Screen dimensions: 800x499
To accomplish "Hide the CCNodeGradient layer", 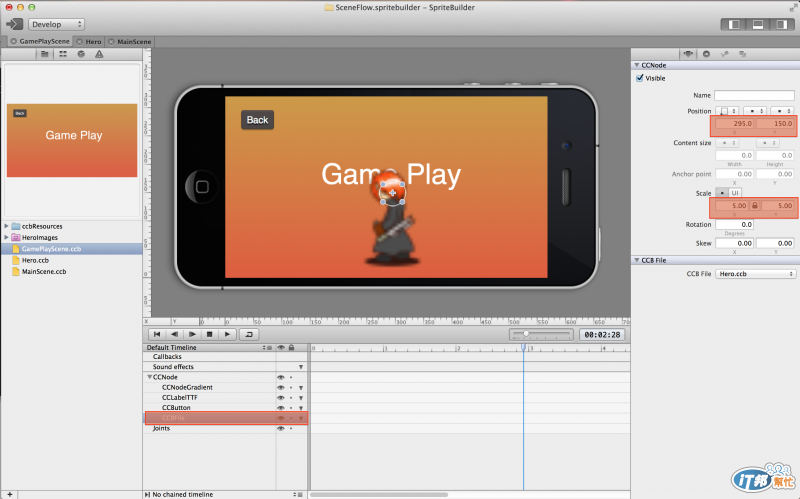I will 281,388.
